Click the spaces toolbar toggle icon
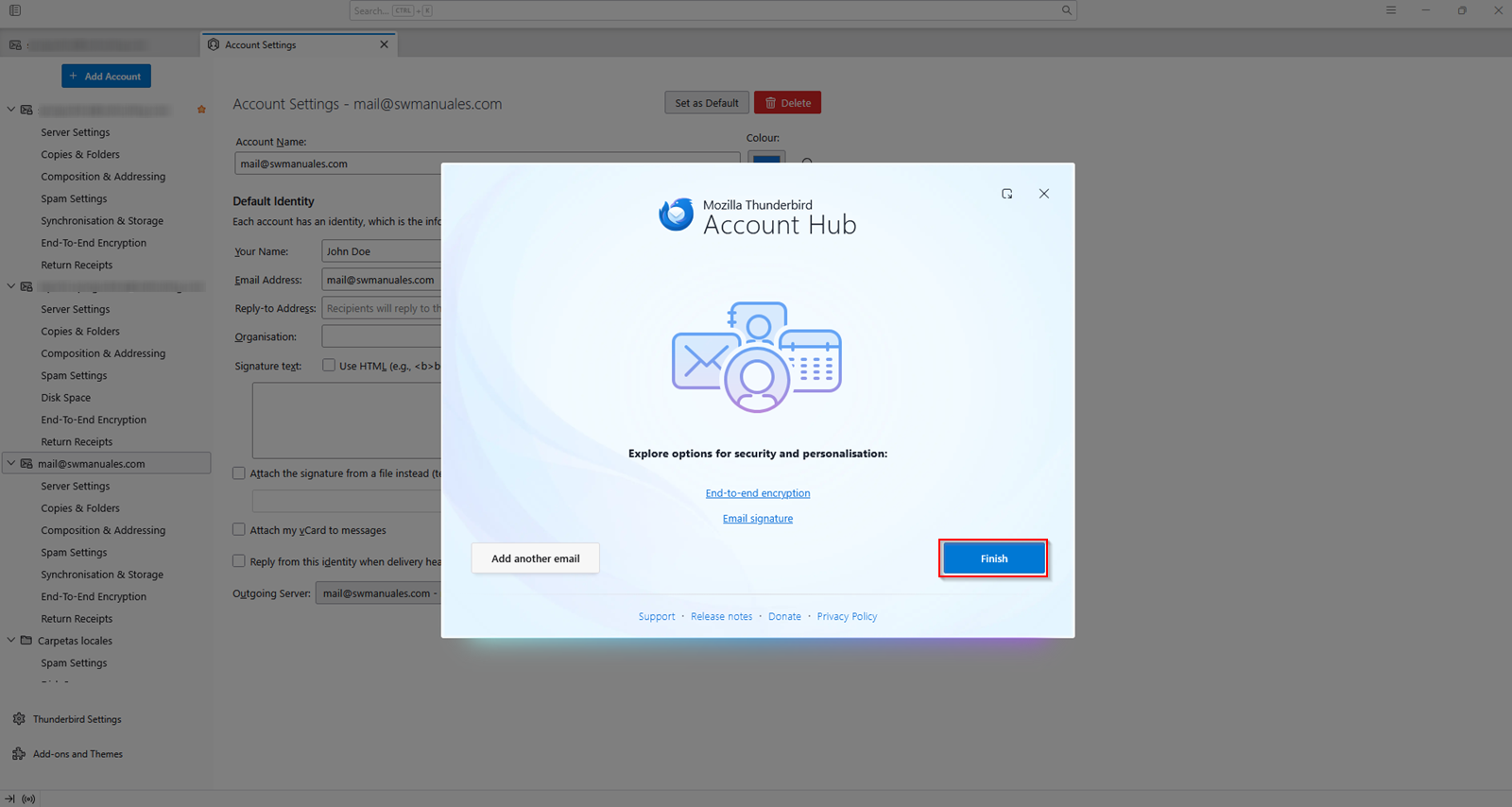The image size is (1512, 807). click(x=15, y=10)
